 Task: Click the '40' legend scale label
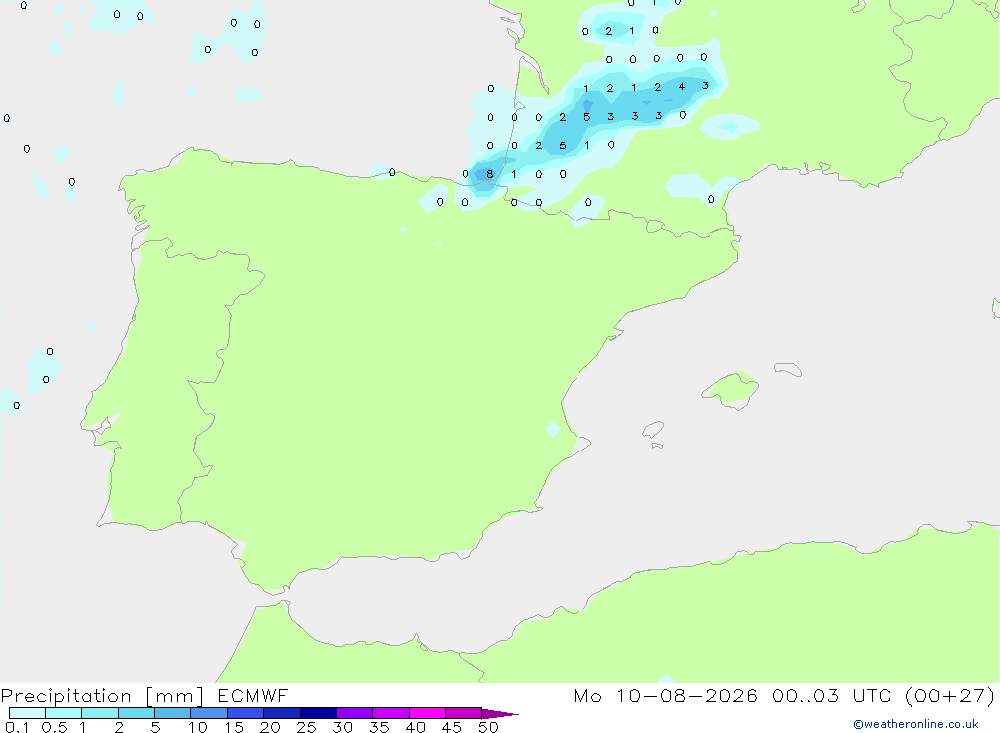pos(416,727)
